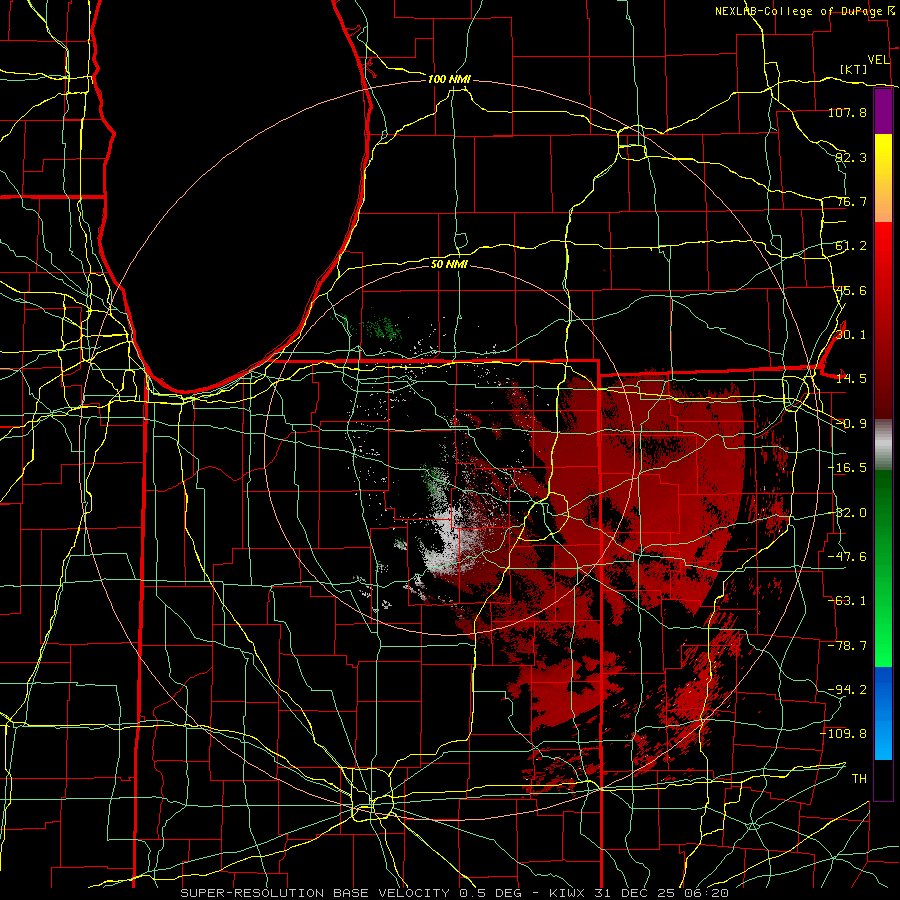Pick the light blue color bar segment
Screen dimensions: 900x900
tap(883, 740)
